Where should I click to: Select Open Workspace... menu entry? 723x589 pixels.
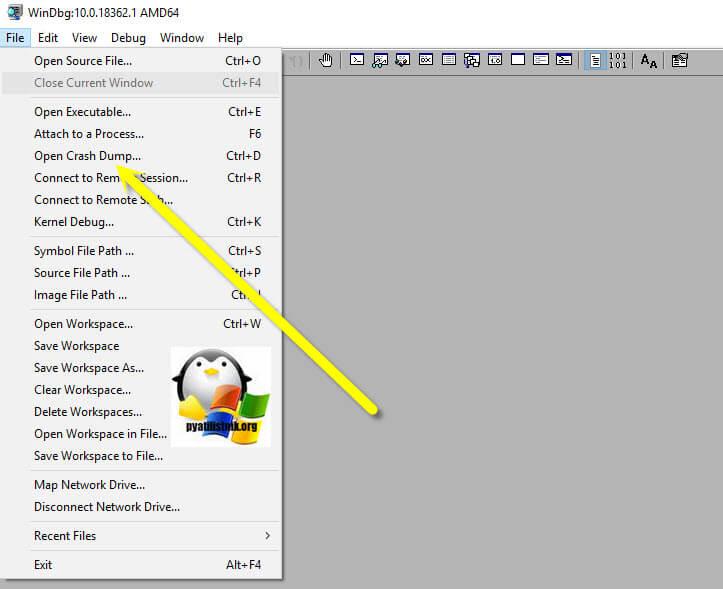point(141,324)
